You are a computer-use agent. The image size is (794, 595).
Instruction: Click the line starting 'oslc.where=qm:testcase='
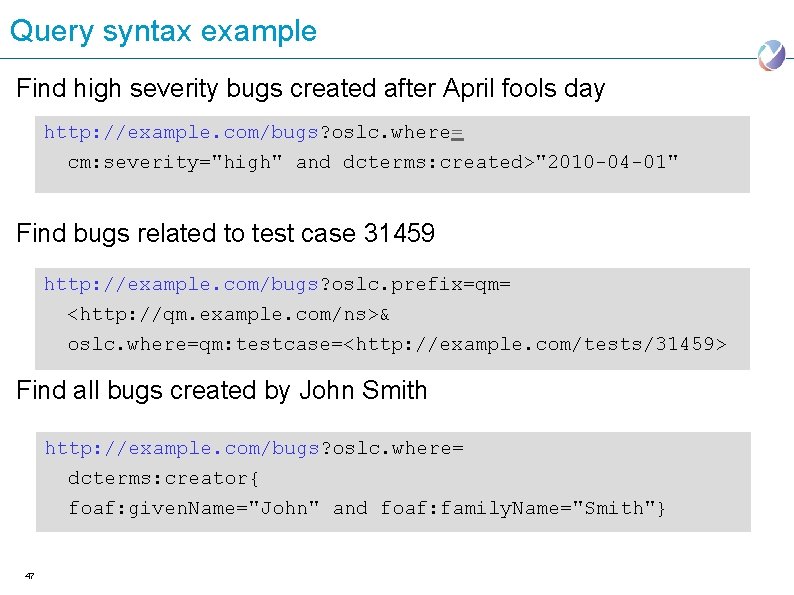397,344
